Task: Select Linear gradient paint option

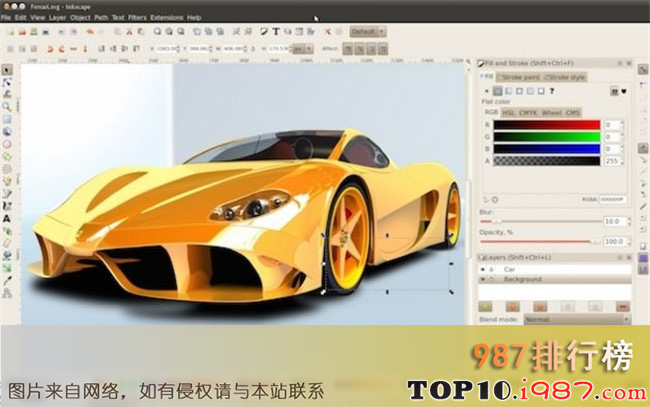Action: click(x=509, y=91)
